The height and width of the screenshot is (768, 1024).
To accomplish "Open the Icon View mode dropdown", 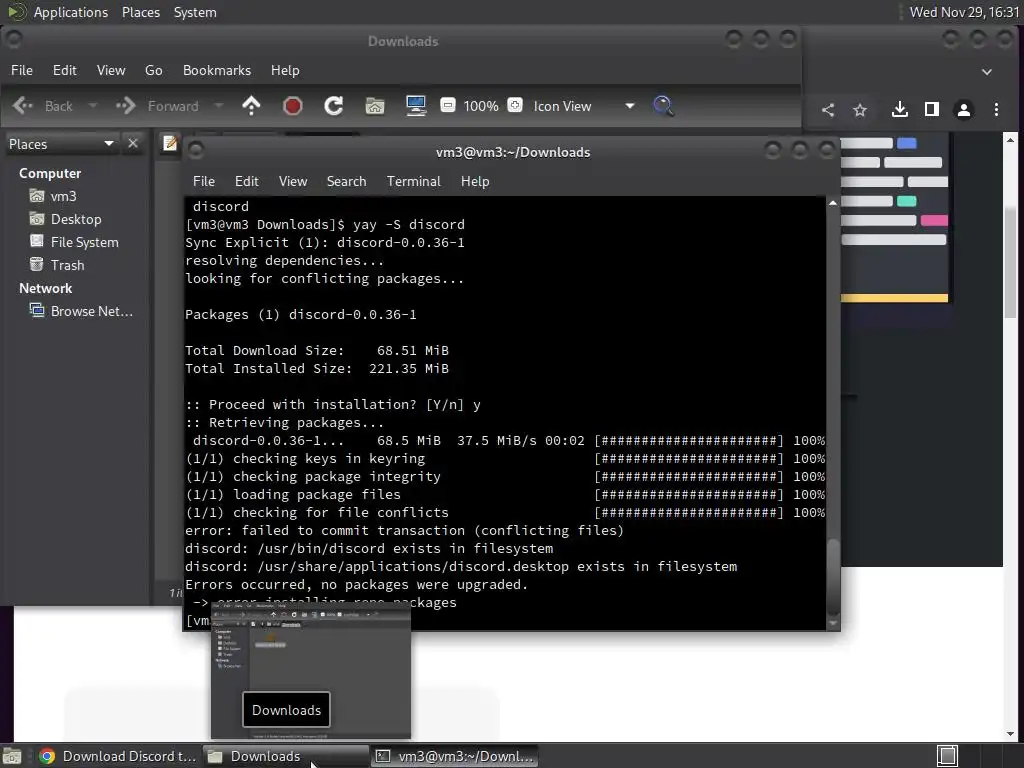I will (x=584, y=106).
